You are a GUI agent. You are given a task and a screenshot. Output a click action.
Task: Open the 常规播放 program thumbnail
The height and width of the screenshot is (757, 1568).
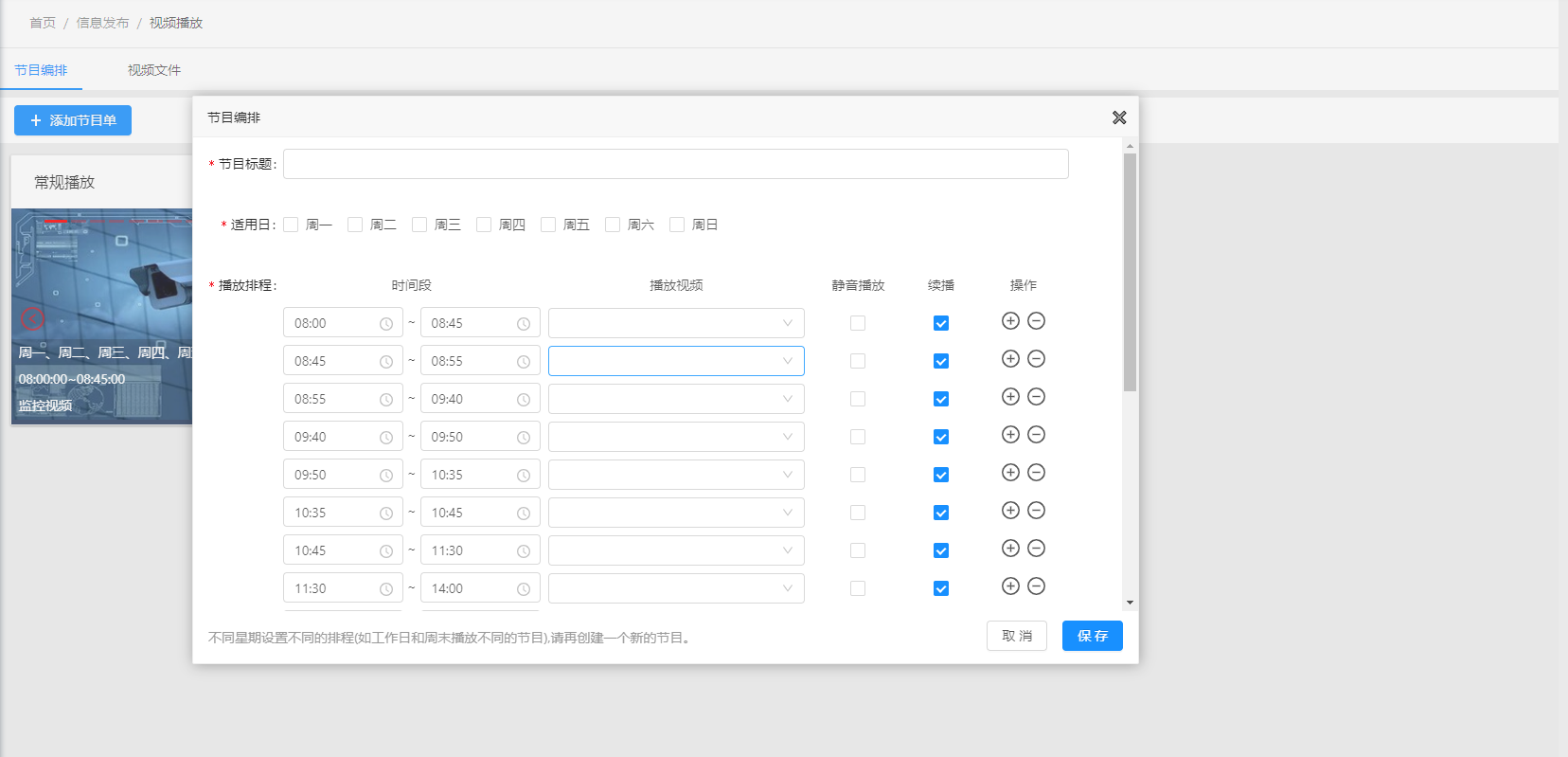click(102, 316)
